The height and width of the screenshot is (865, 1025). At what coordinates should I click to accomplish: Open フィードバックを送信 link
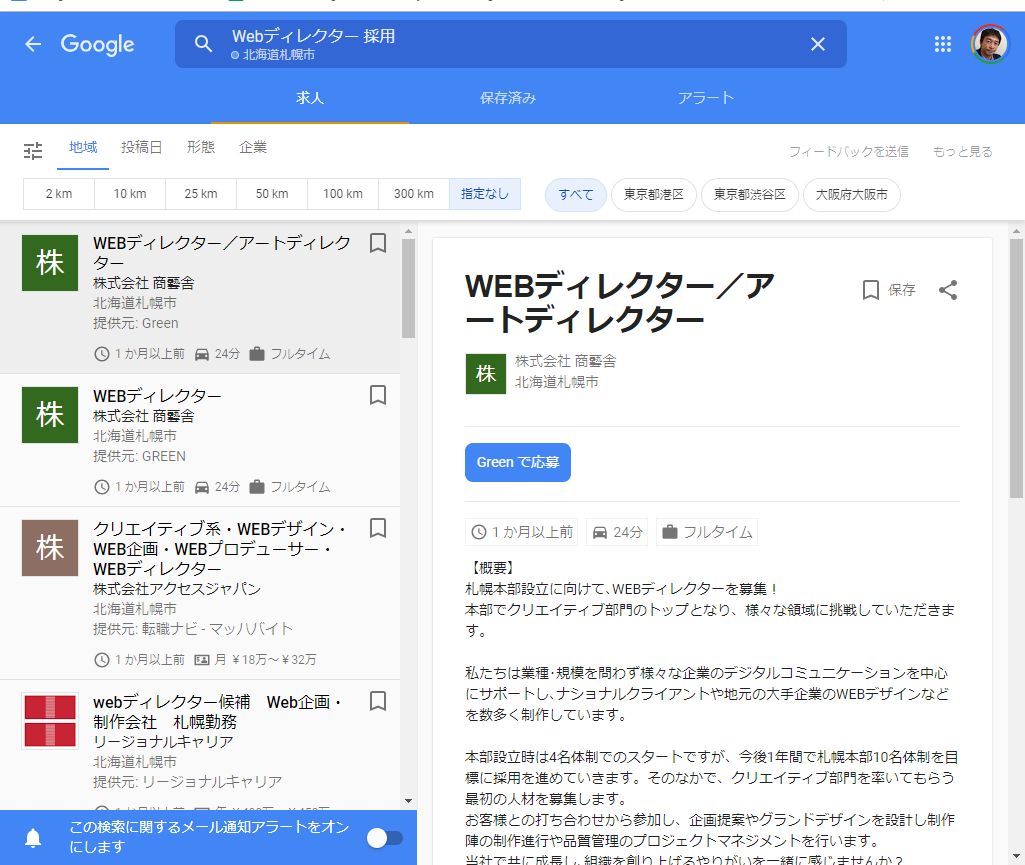point(849,152)
